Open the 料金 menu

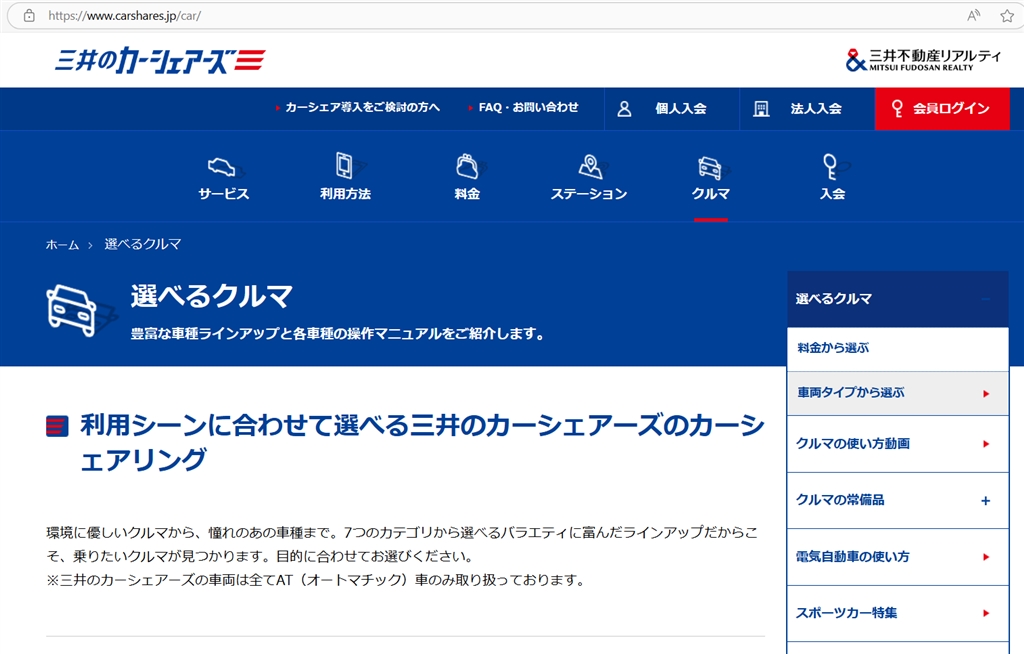pyautogui.click(x=468, y=193)
